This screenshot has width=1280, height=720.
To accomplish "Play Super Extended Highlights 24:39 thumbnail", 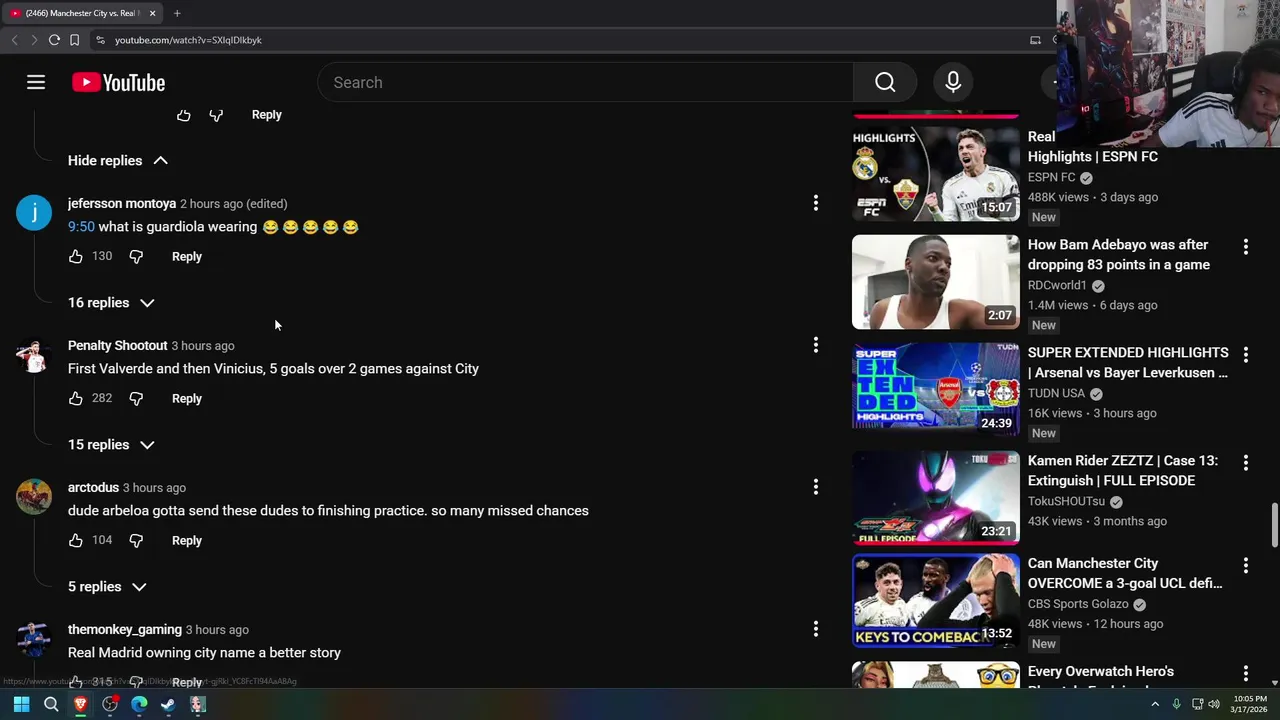I will pyautogui.click(x=936, y=390).
